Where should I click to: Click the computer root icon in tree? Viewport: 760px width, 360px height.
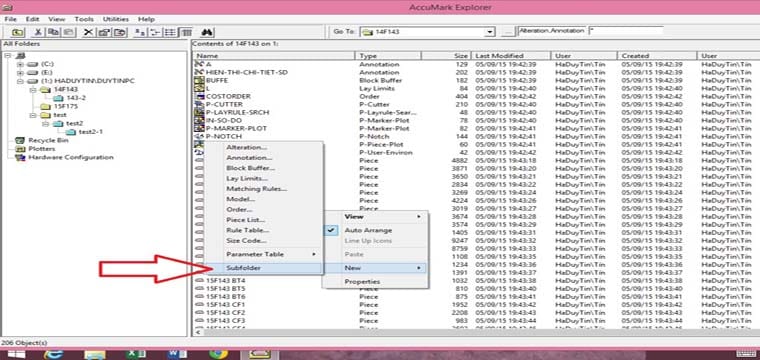20,55
